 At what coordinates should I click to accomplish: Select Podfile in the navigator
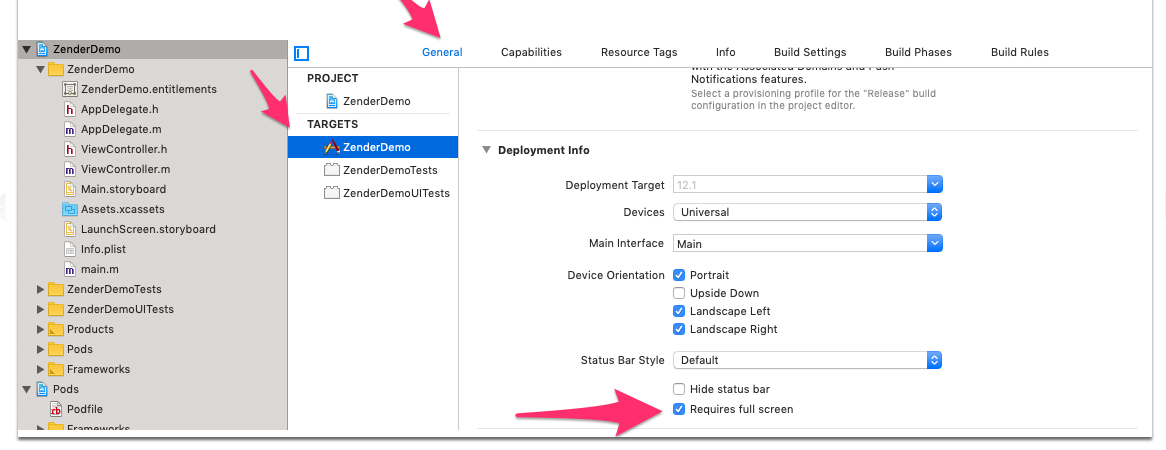pyautogui.click(x=85, y=409)
